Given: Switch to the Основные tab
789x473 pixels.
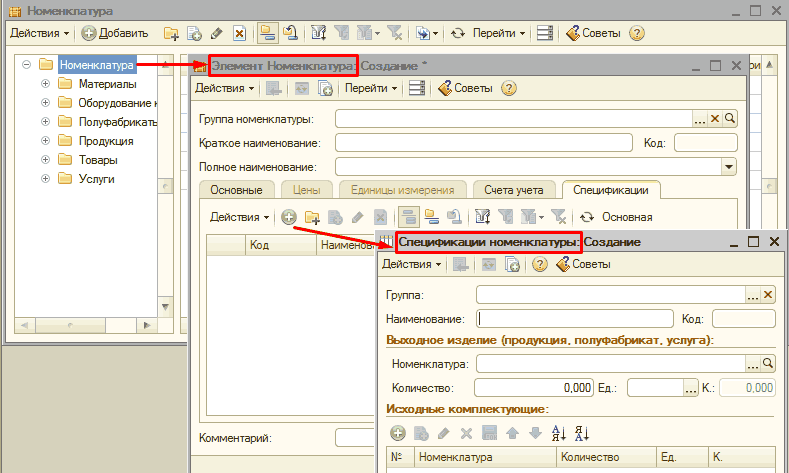Looking at the screenshot, I should click(x=236, y=190).
